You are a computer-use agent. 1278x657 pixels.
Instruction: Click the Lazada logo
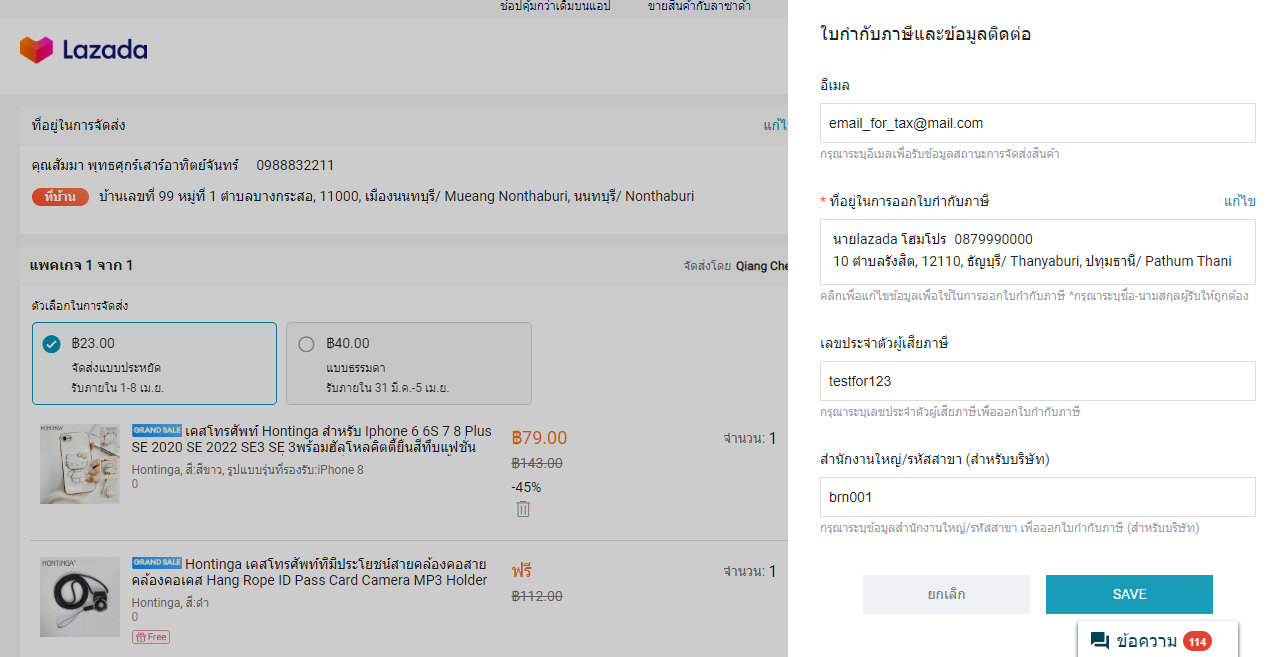click(83, 49)
